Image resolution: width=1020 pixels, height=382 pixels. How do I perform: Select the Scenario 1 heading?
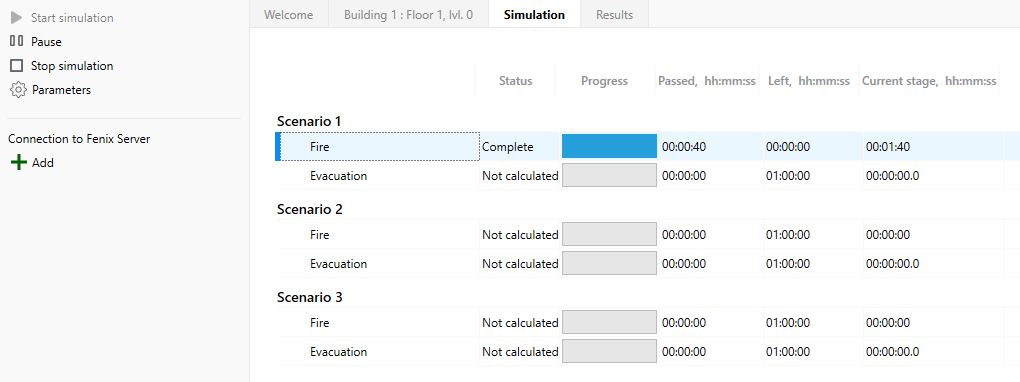tap(309, 121)
